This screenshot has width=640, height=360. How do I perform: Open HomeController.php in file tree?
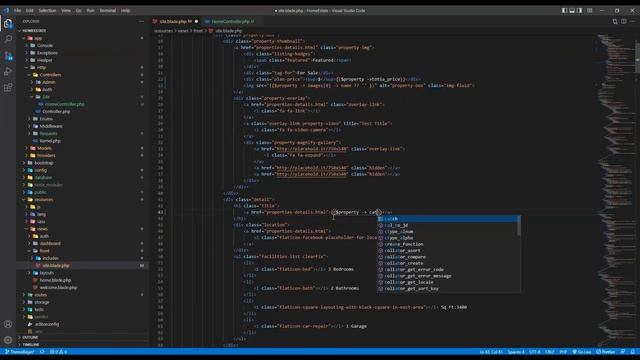click(61, 104)
